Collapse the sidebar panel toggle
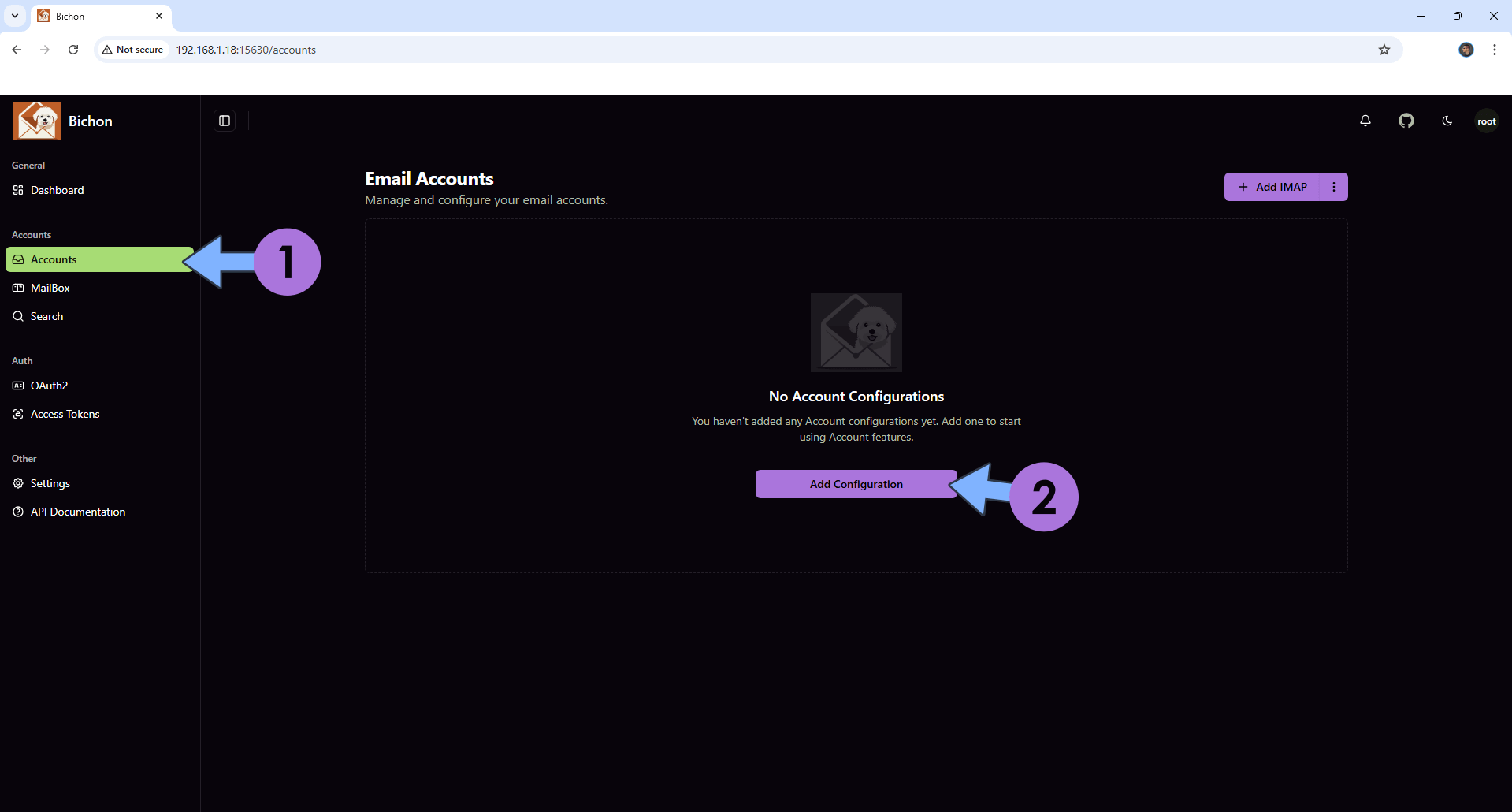This screenshot has width=1512, height=812. 225,121
